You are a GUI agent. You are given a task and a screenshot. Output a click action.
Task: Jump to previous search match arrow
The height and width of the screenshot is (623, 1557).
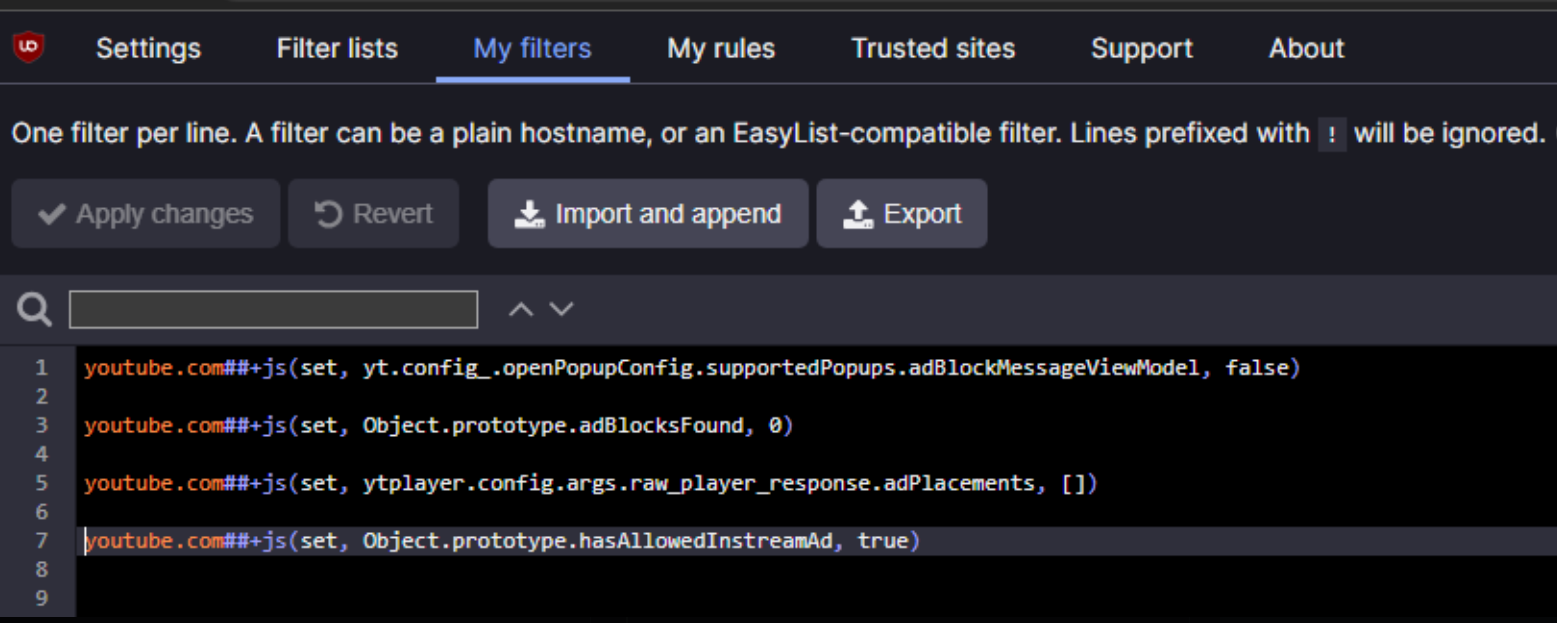click(520, 310)
